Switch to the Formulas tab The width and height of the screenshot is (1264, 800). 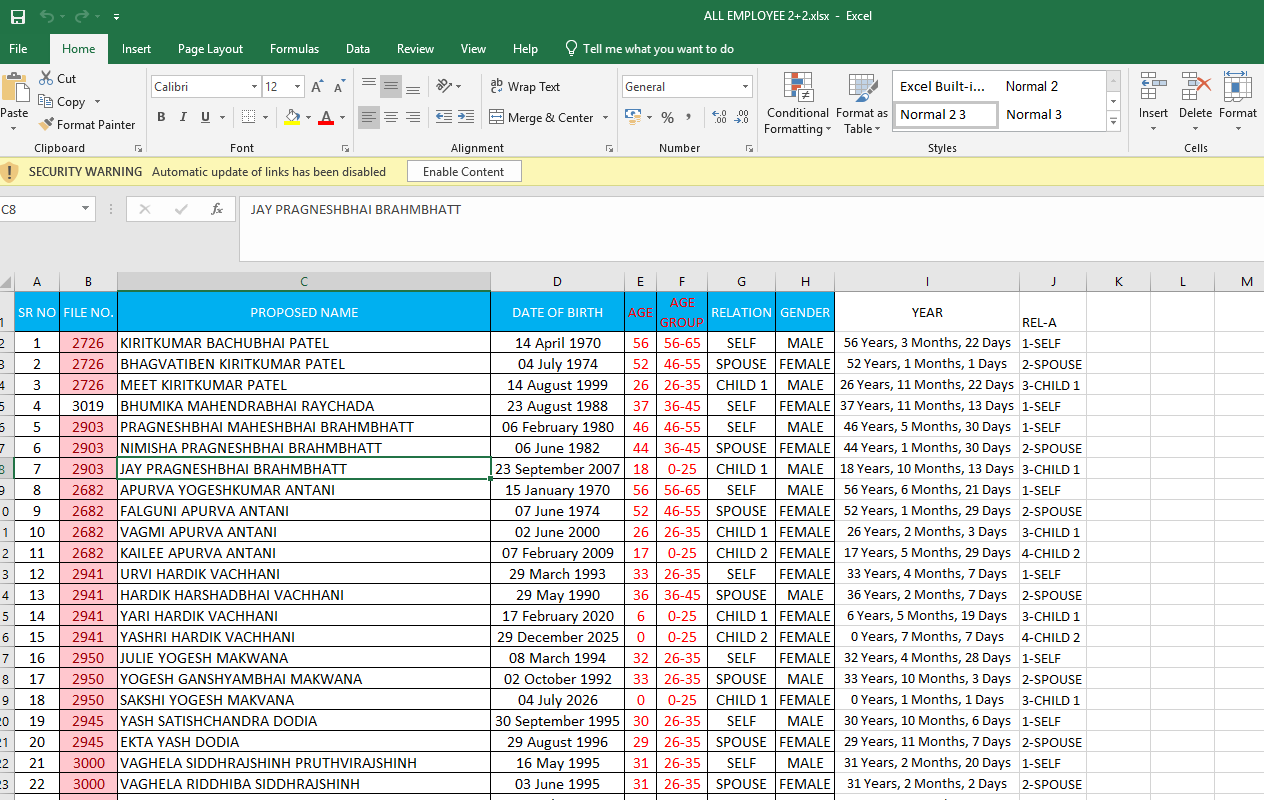pos(295,48)
